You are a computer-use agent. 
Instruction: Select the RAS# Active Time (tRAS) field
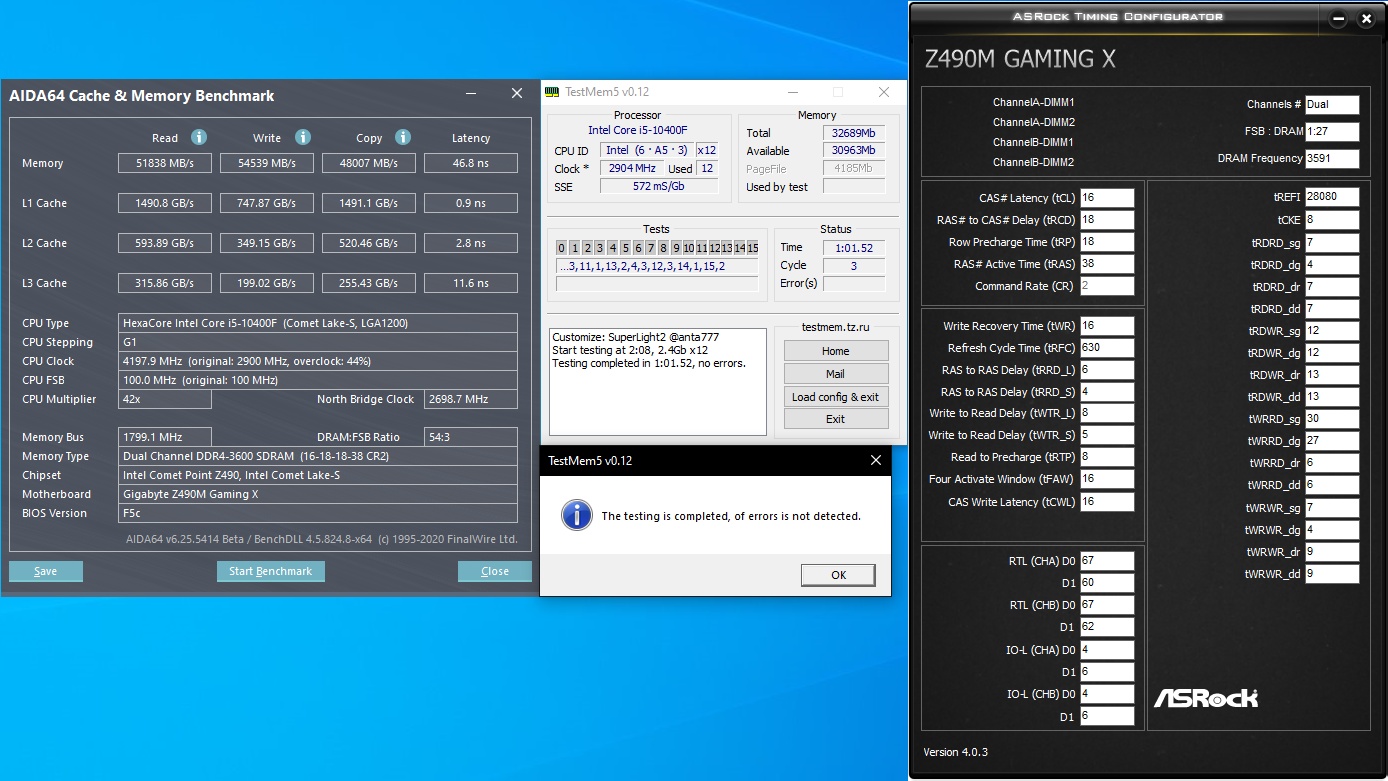pyautogui.click(x=1107, y=264)
